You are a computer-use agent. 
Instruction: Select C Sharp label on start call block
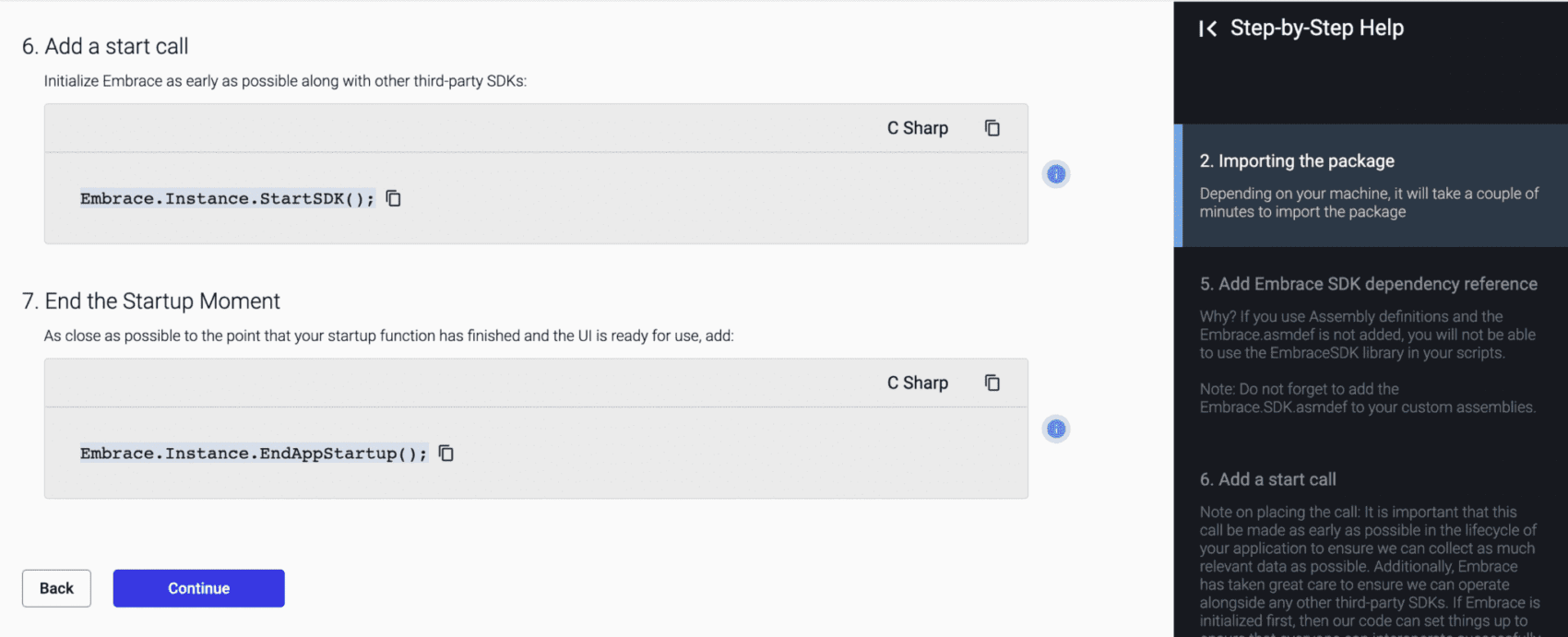click(917, 128)
